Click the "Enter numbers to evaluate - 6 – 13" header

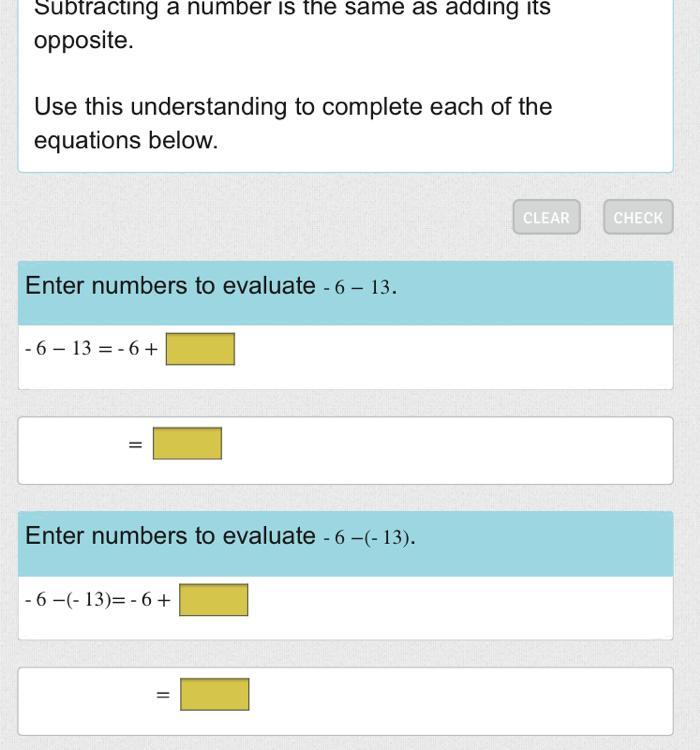[345, 293]
